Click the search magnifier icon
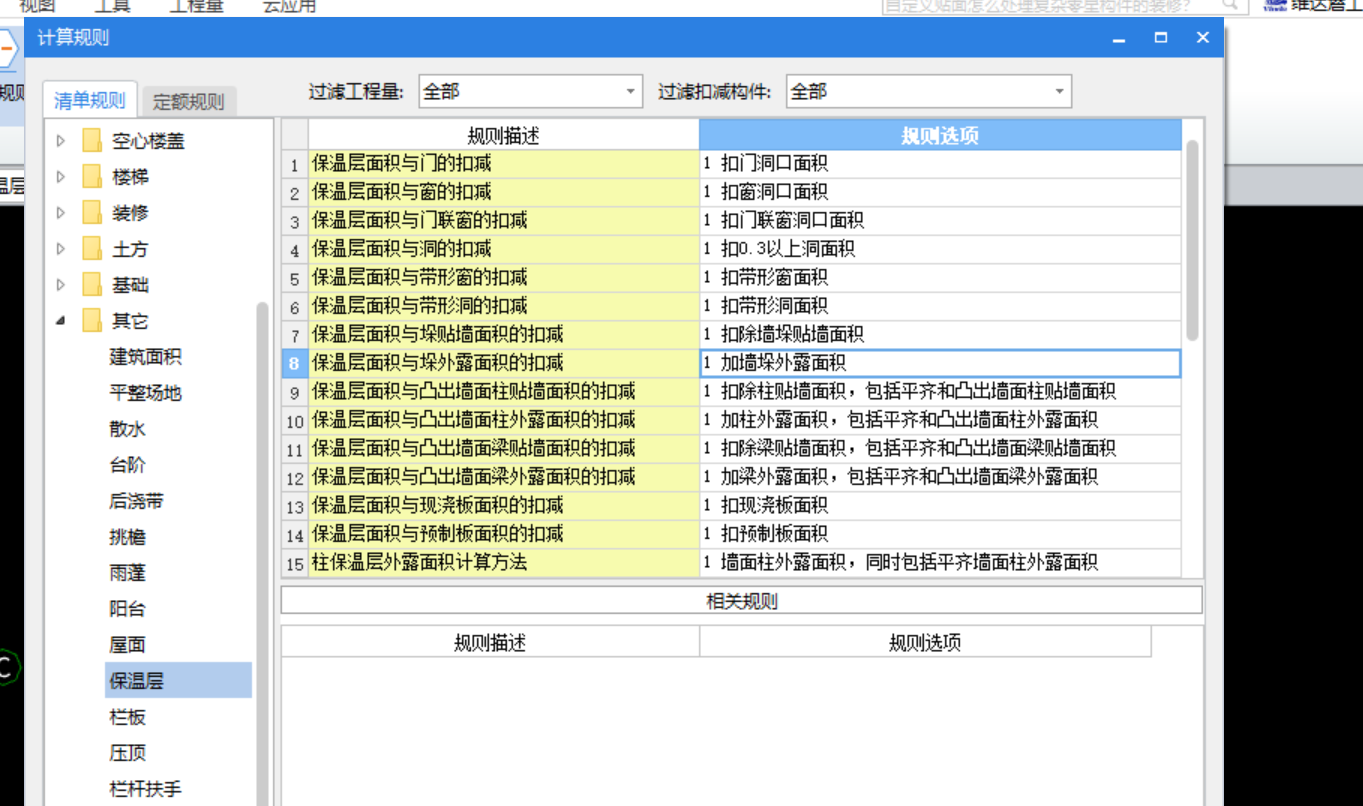The height and width of the screenshot is (806, 1363). [x=1232, y=5]
